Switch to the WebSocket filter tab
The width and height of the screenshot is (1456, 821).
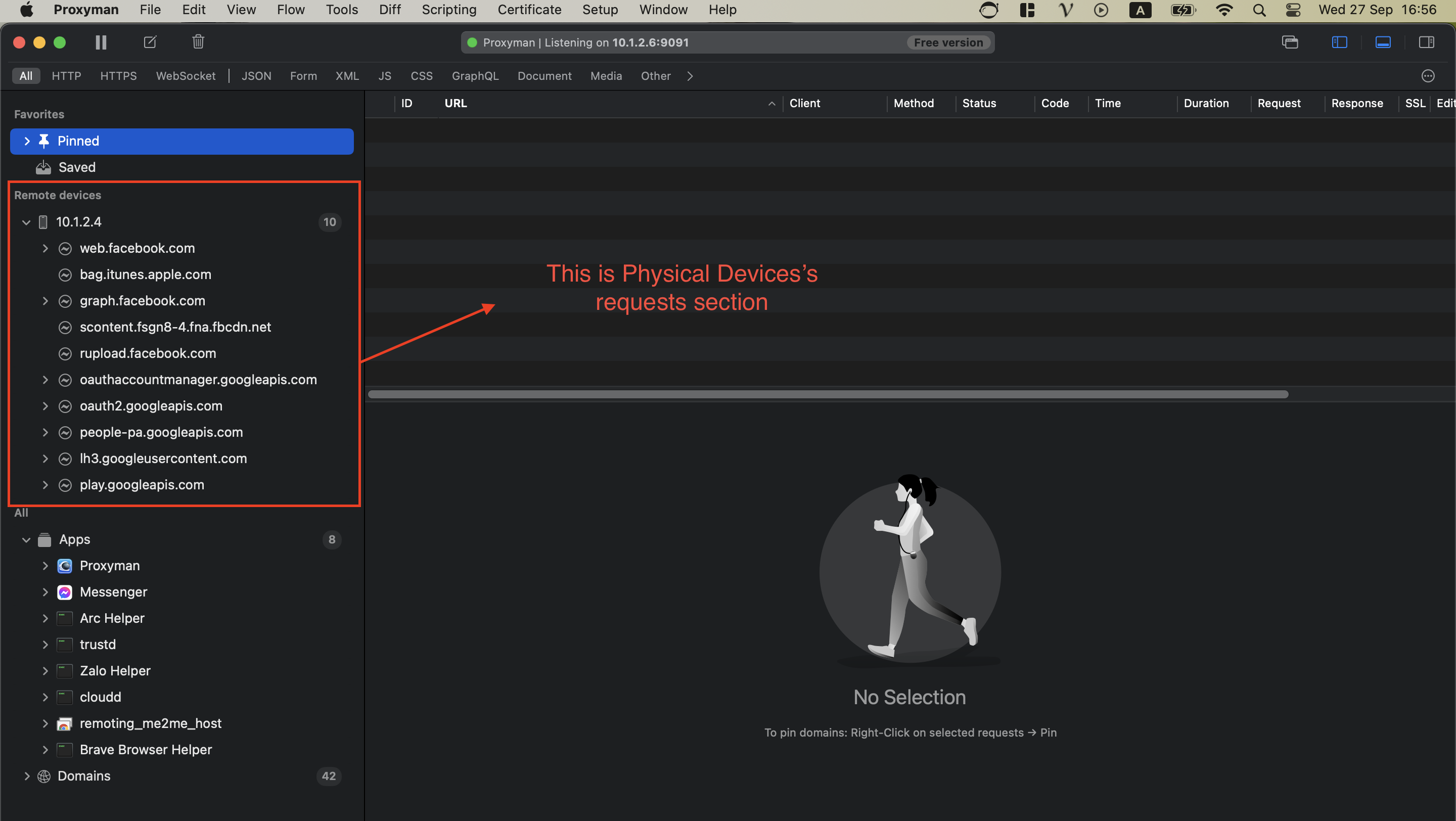(x=186, y=76)
